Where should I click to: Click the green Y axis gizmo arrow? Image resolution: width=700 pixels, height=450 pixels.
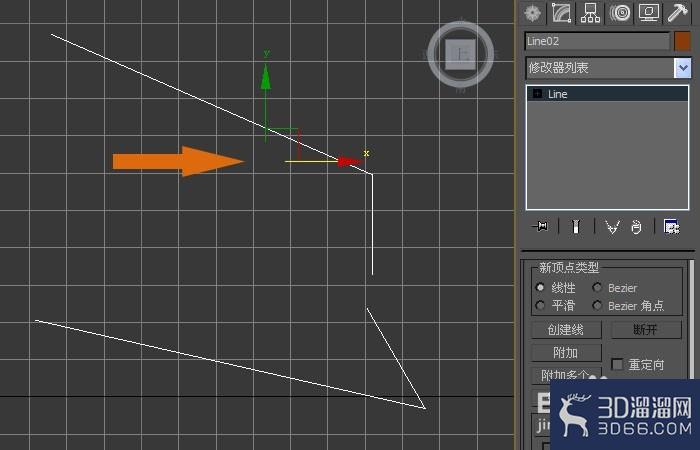[x=266, y=76]
